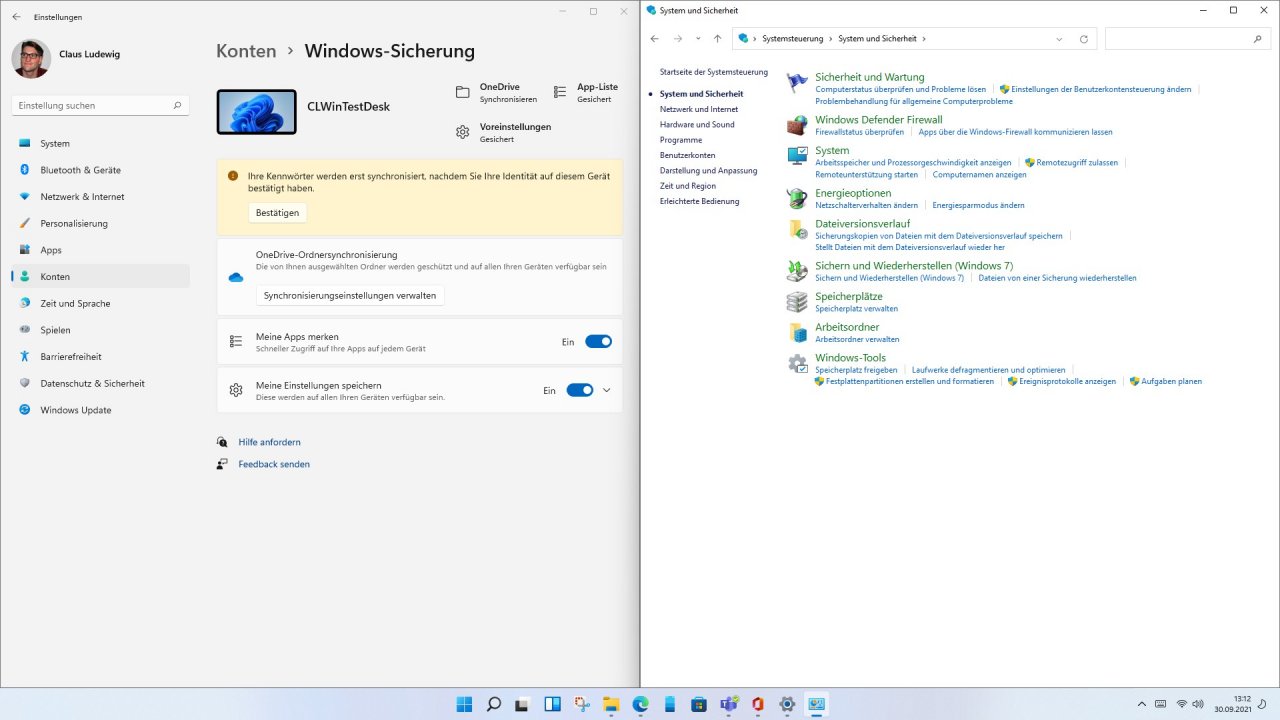Select Programme in Control Panel sidebar
The height and width of the screenshot is (720, 1280).
[x=681, y=140]
